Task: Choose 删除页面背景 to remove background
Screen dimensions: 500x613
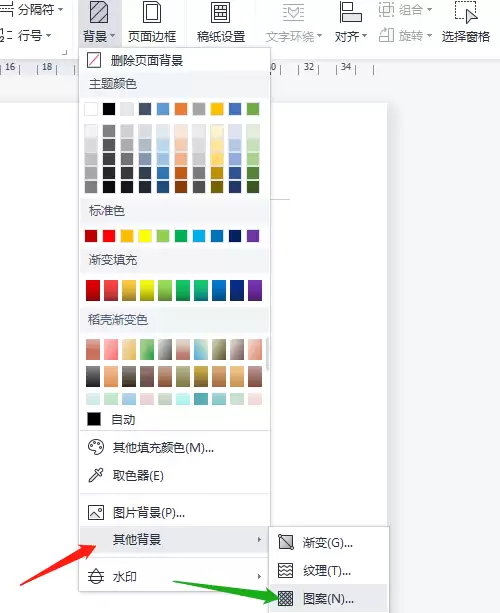Action: tap(174, 61)
